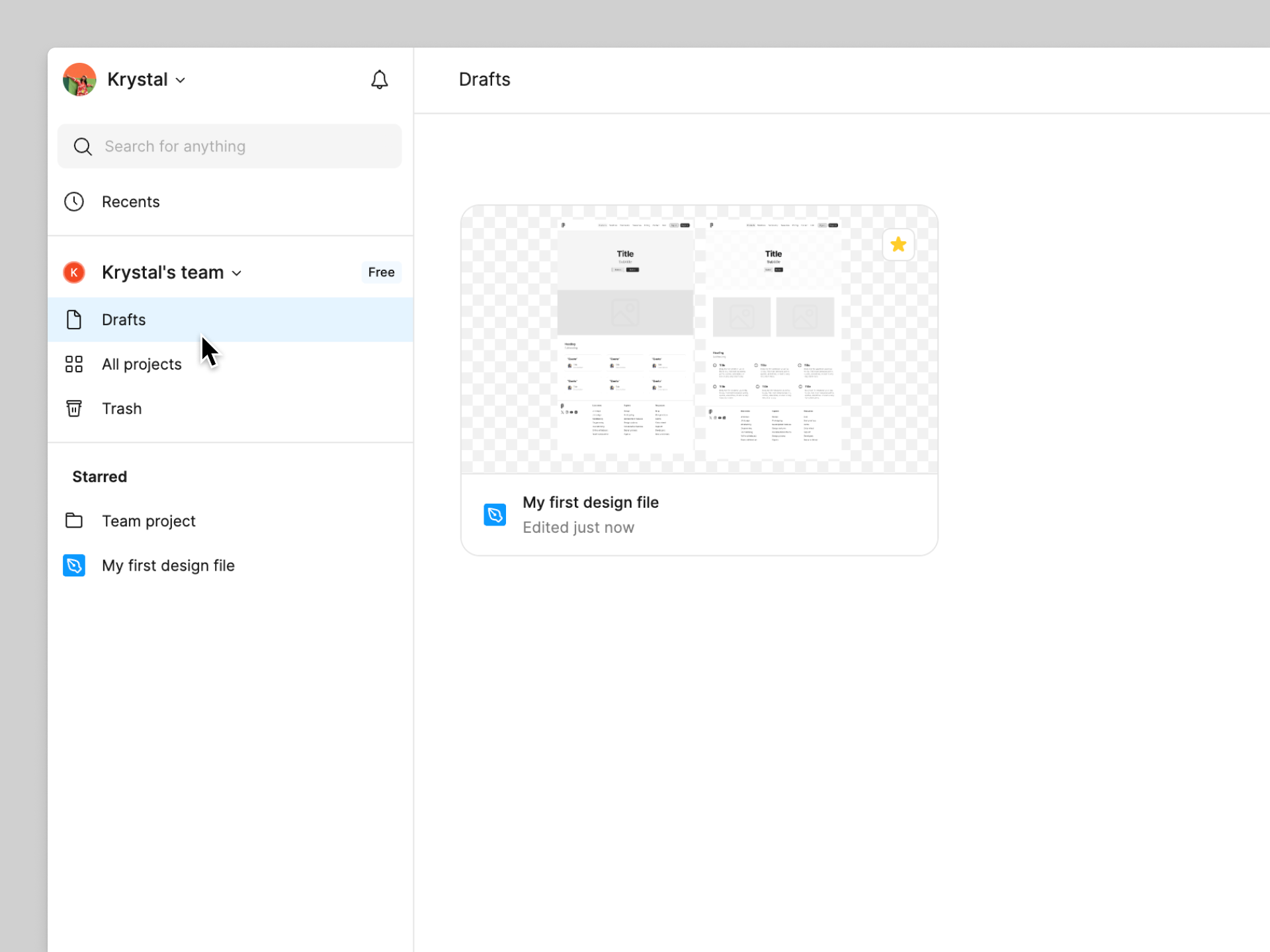Click the Team project folder icon
Image resolution: width=1270 pixels, height=952 pixels.
(x=74, y=521)
